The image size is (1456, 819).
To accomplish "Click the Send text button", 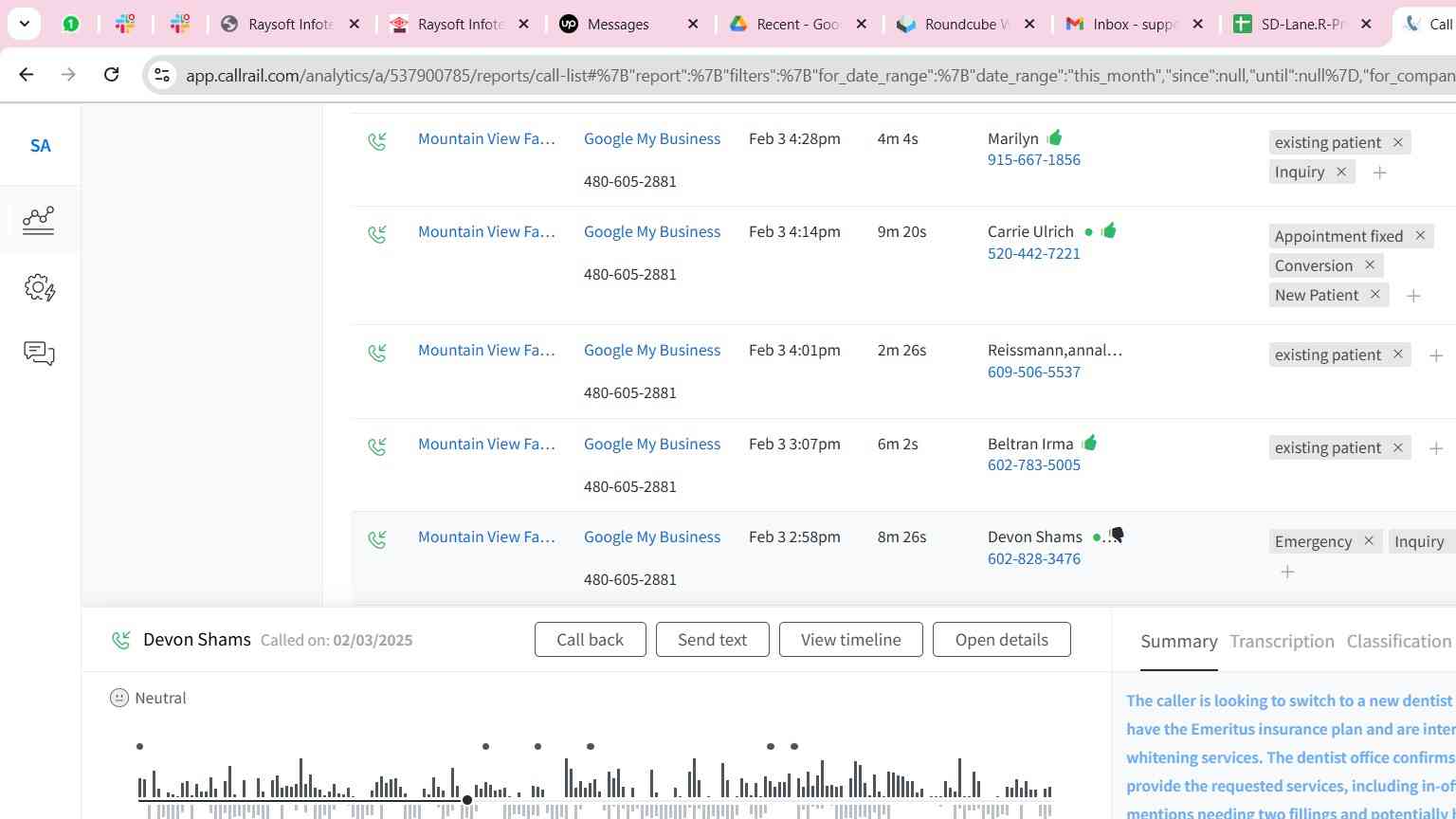I will (713, 639).
